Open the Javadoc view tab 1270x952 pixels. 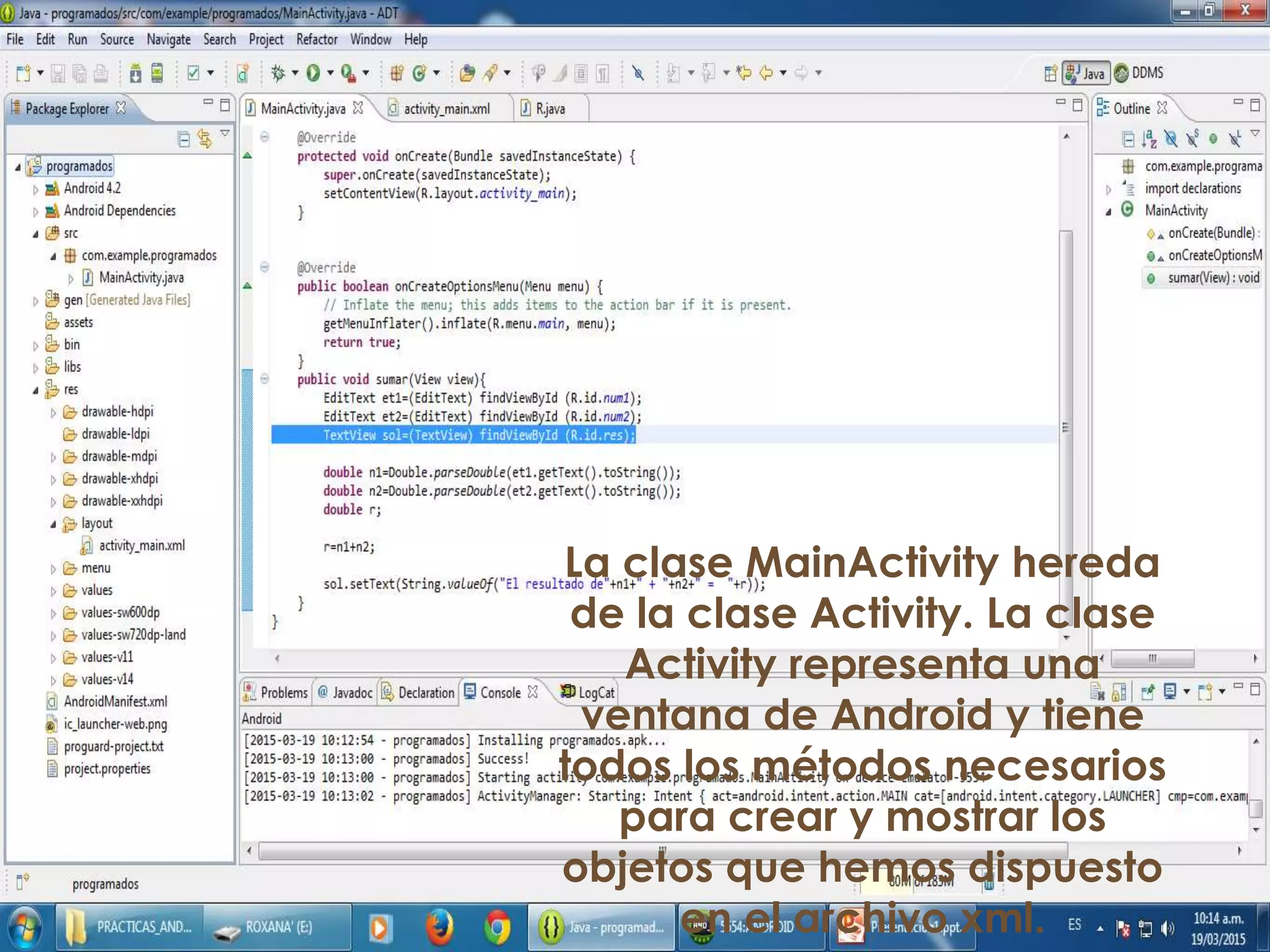345,692
